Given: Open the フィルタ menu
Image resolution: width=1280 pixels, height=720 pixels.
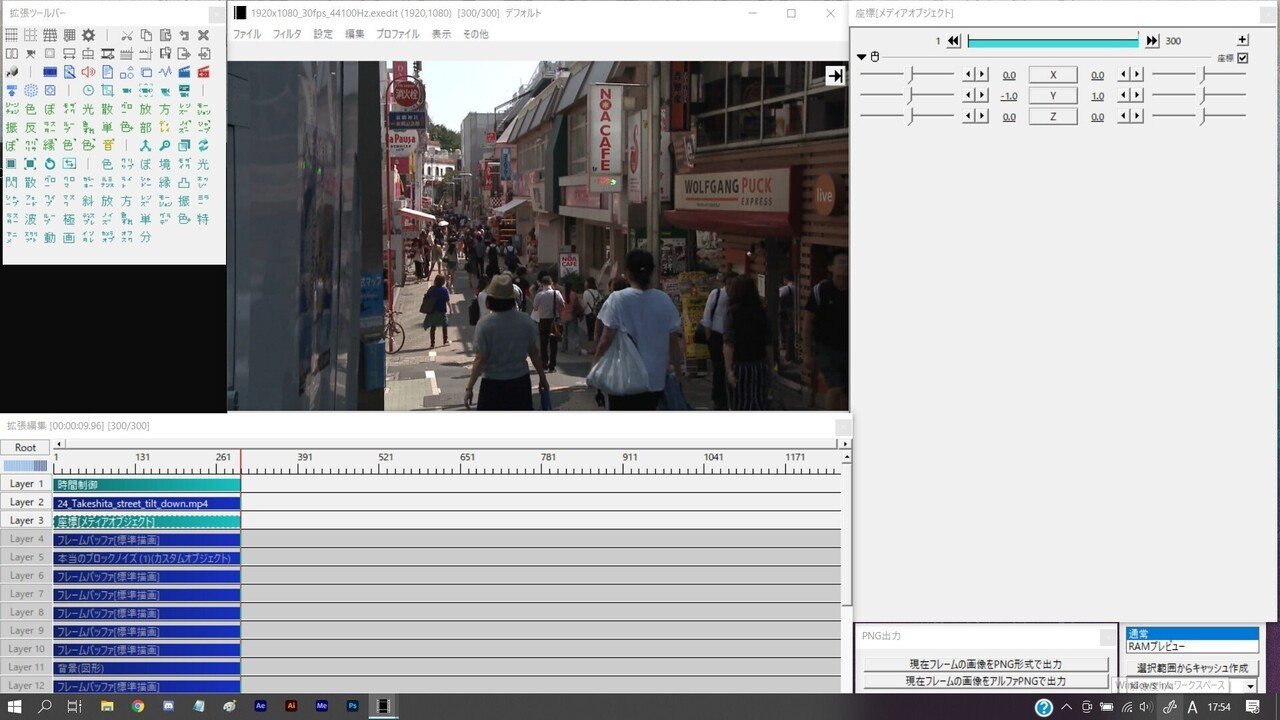Looking at the screenshot, I should 287,34.
